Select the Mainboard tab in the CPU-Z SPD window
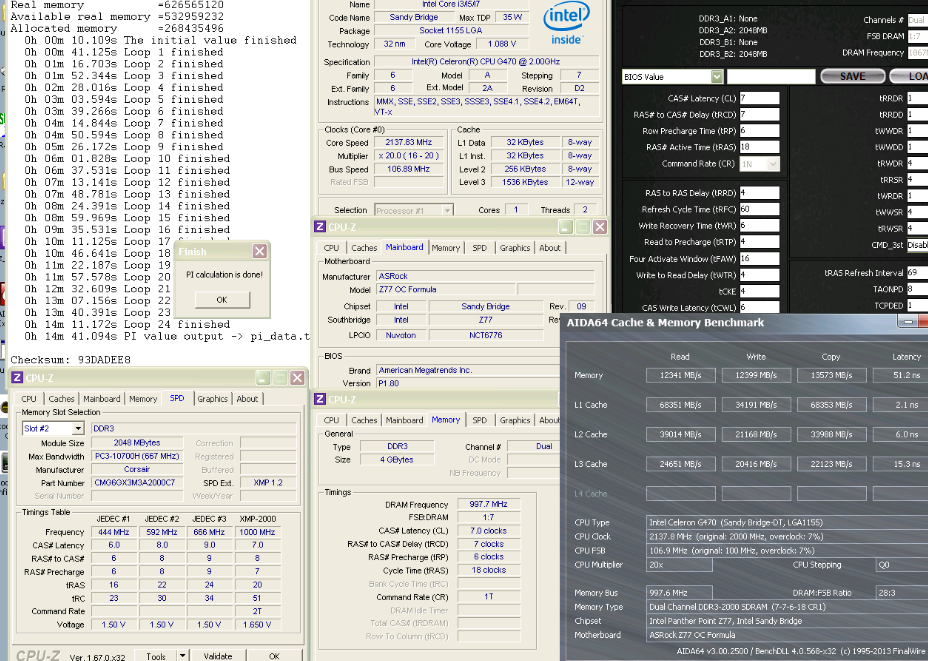The height and width of the screenshot is (661, 928). click(102, 399)
